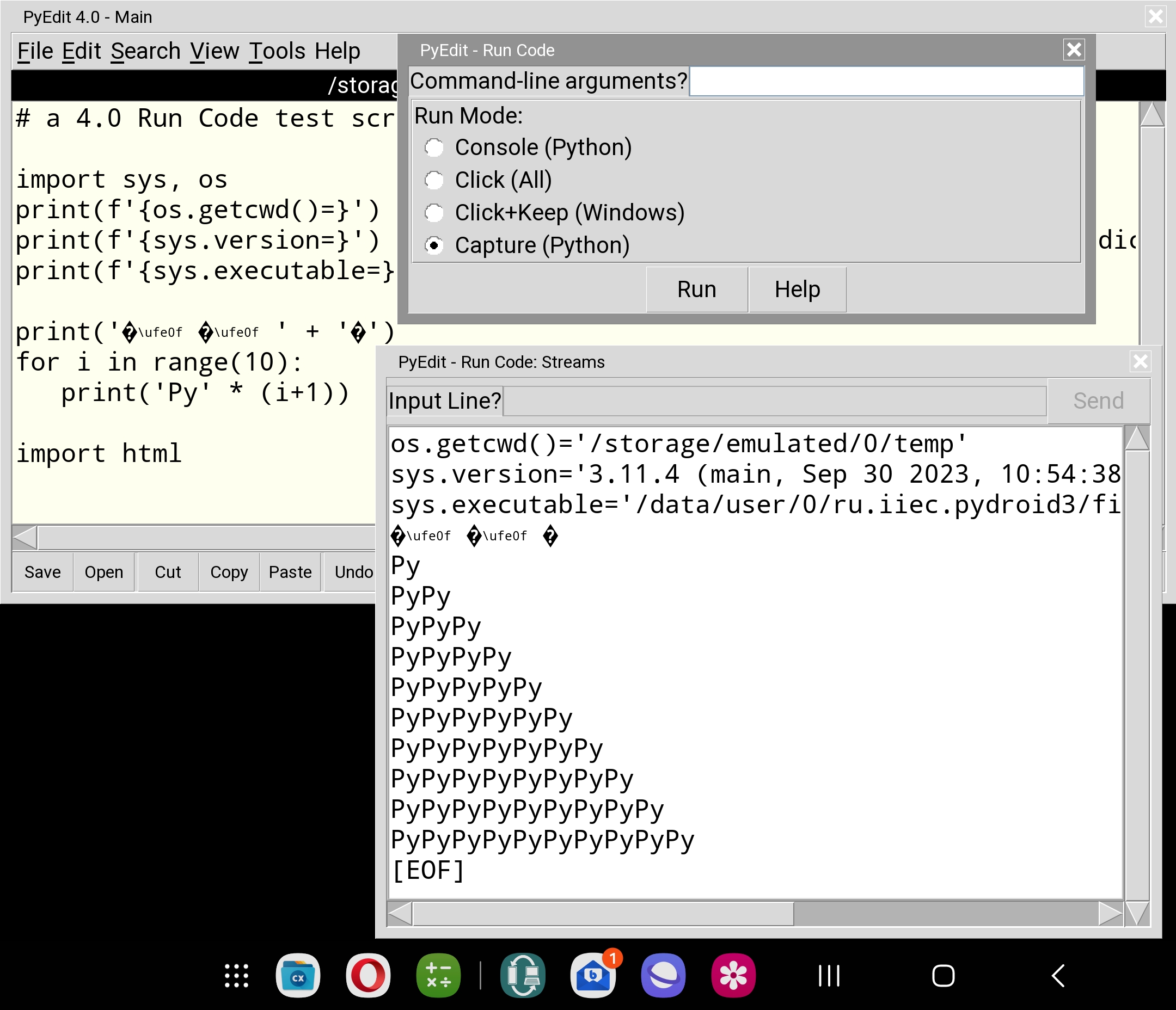The width and height of the screenshot is (1176, 1010).
Task: Click main editor horizontal scroll-left arrow
Action: (x=25, y=538)
